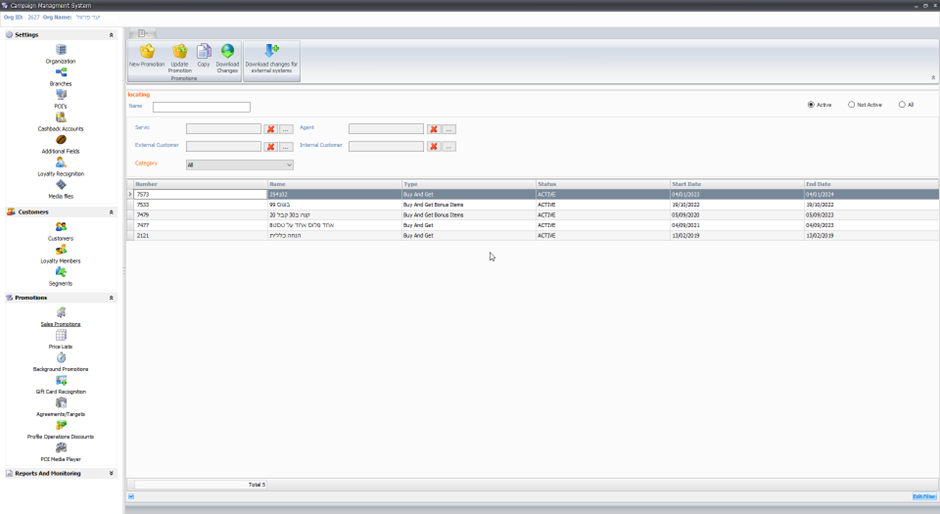This screenshot has height=514, width=940.
Task: Expand Reports And Monitoring section
Action: click(x=111, y=474)
